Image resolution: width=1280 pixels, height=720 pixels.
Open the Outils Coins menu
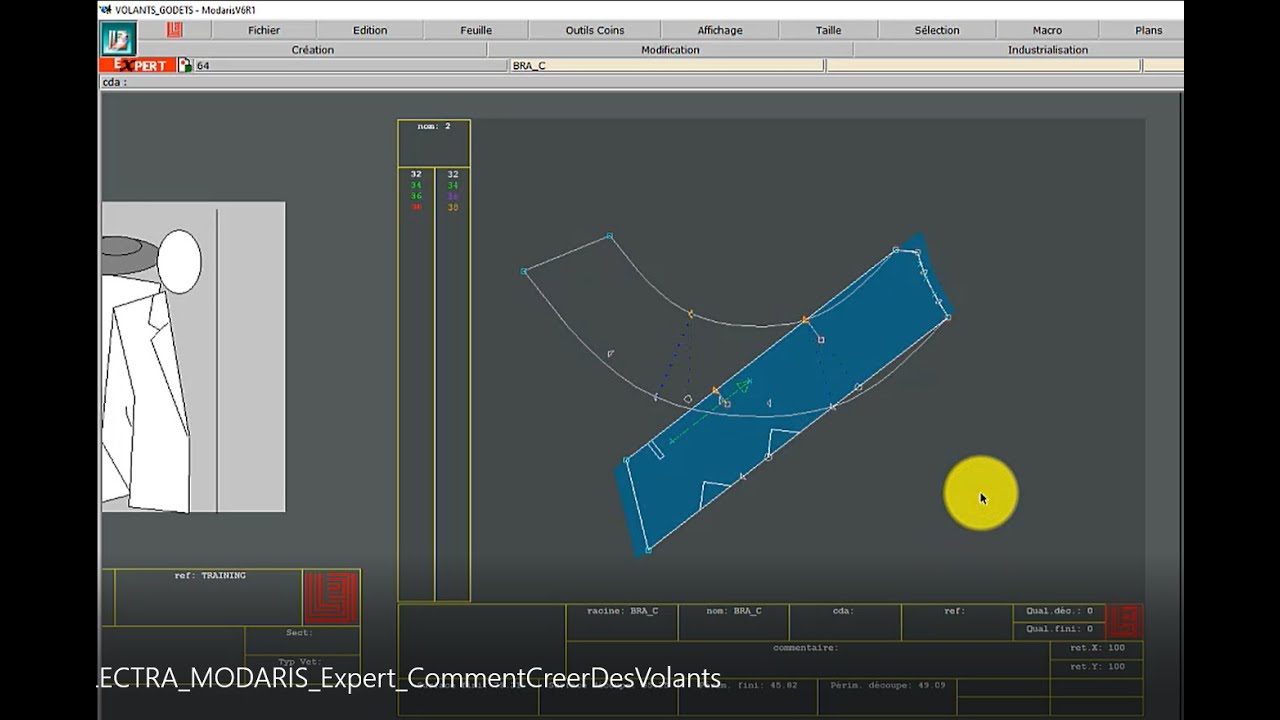(595, 30)
